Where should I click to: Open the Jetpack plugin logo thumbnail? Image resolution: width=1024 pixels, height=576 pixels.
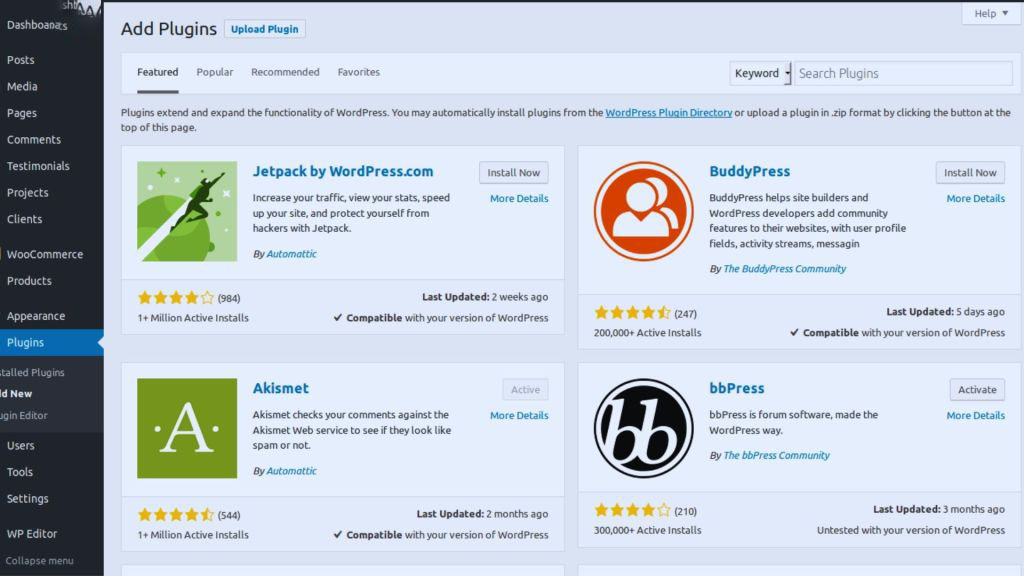(187, 212)
